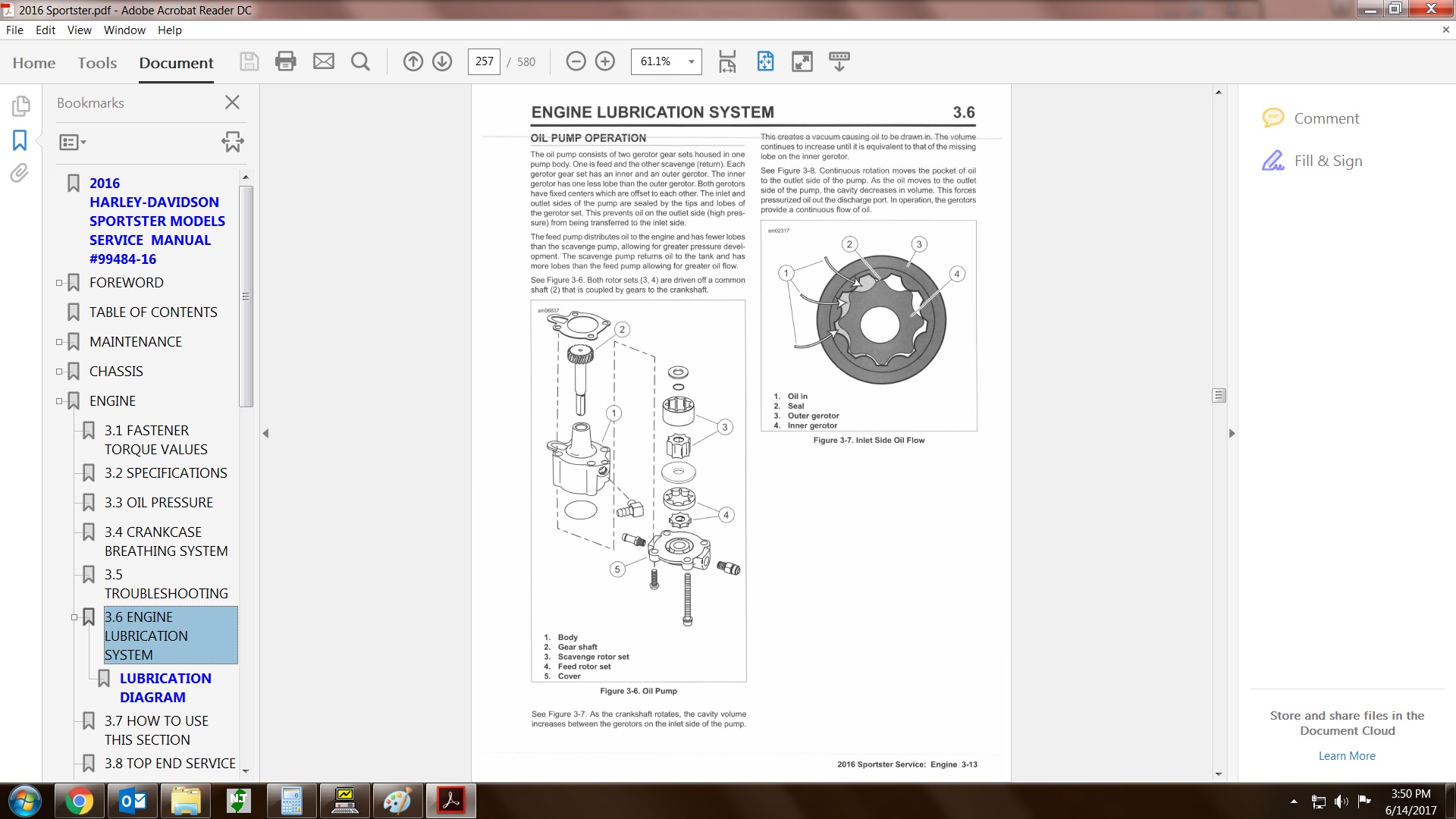Open the Window menu
The width and height of the screenshot is (1456, 819).
pos(124,30)
